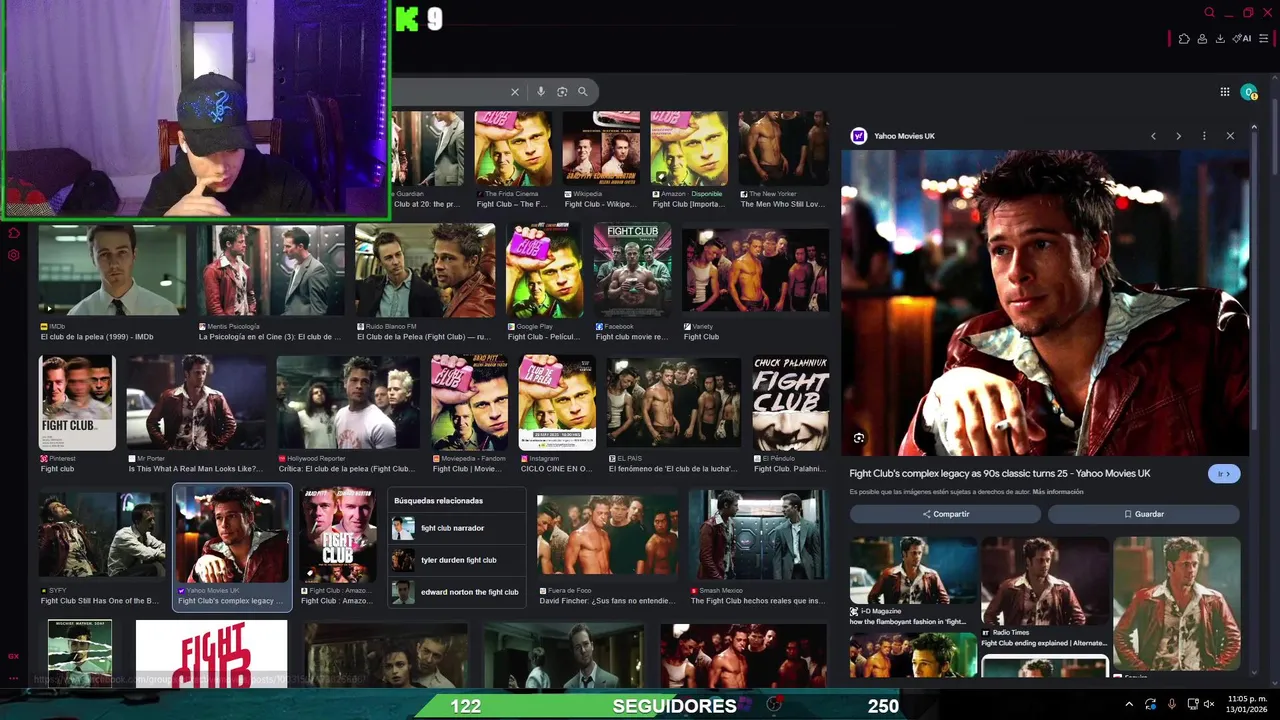Open the Fight Club : Amazon poster thumbnail
Viewport: 1280px width, 720px height.
coord(338,535)
